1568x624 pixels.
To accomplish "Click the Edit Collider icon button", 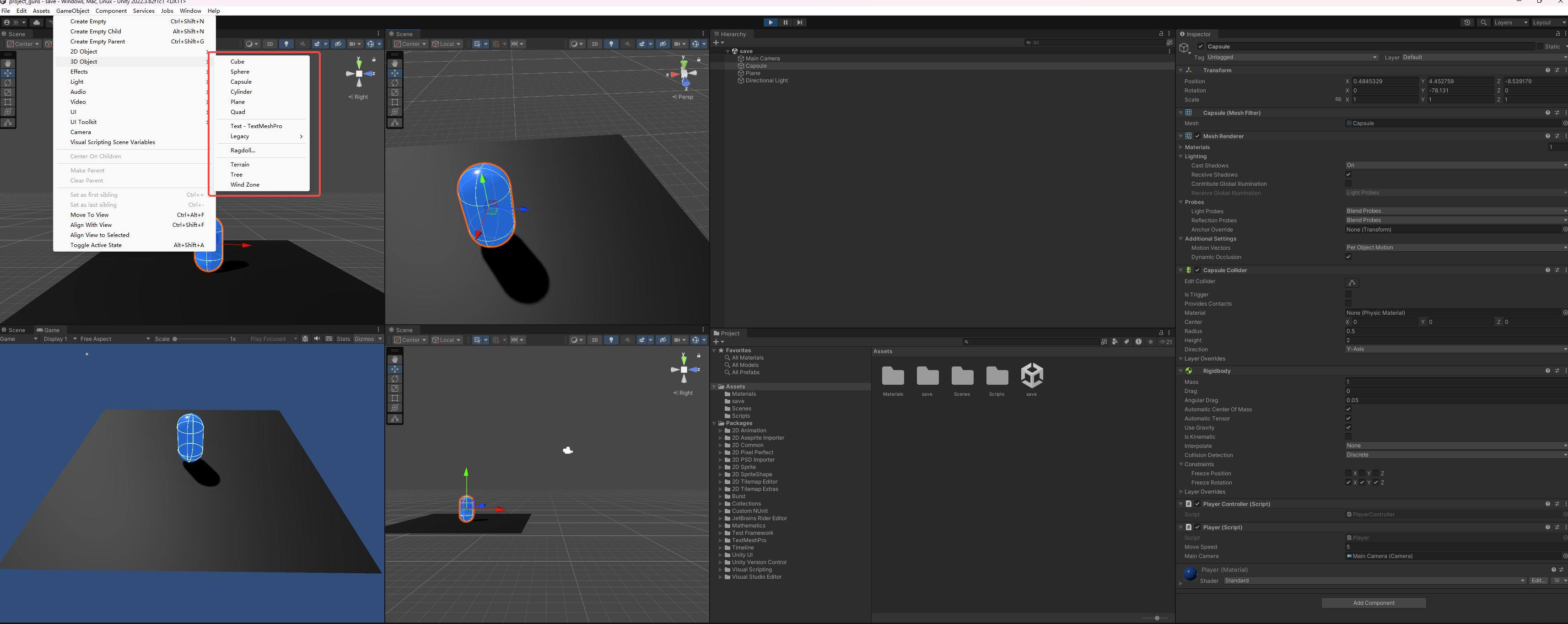I will pos(1351,282).
